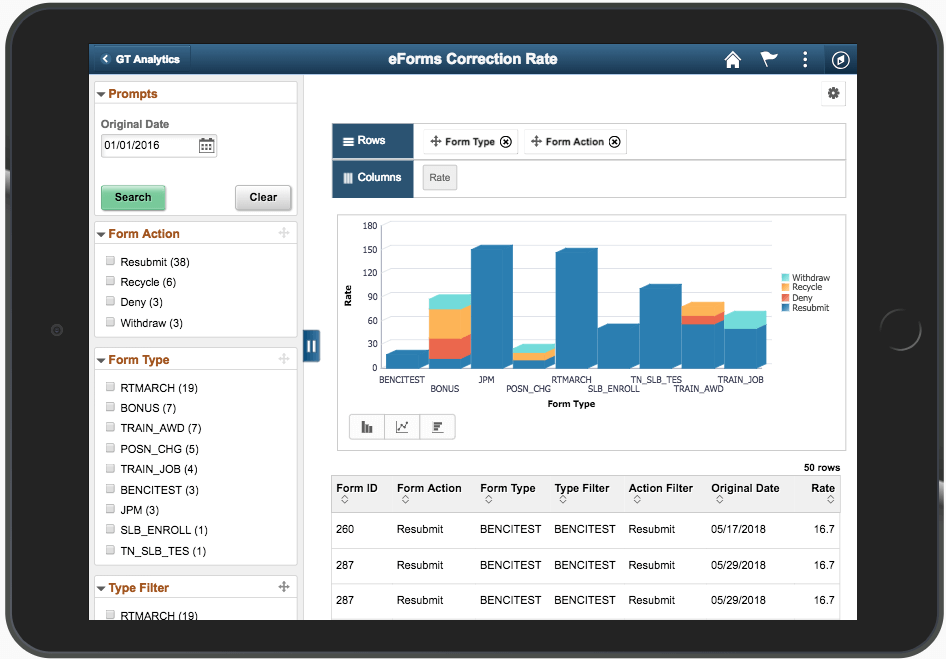The width and height of the screenshot is (946, 659).
Task: Collapse the Form Action facet
Action: (101, 234)
